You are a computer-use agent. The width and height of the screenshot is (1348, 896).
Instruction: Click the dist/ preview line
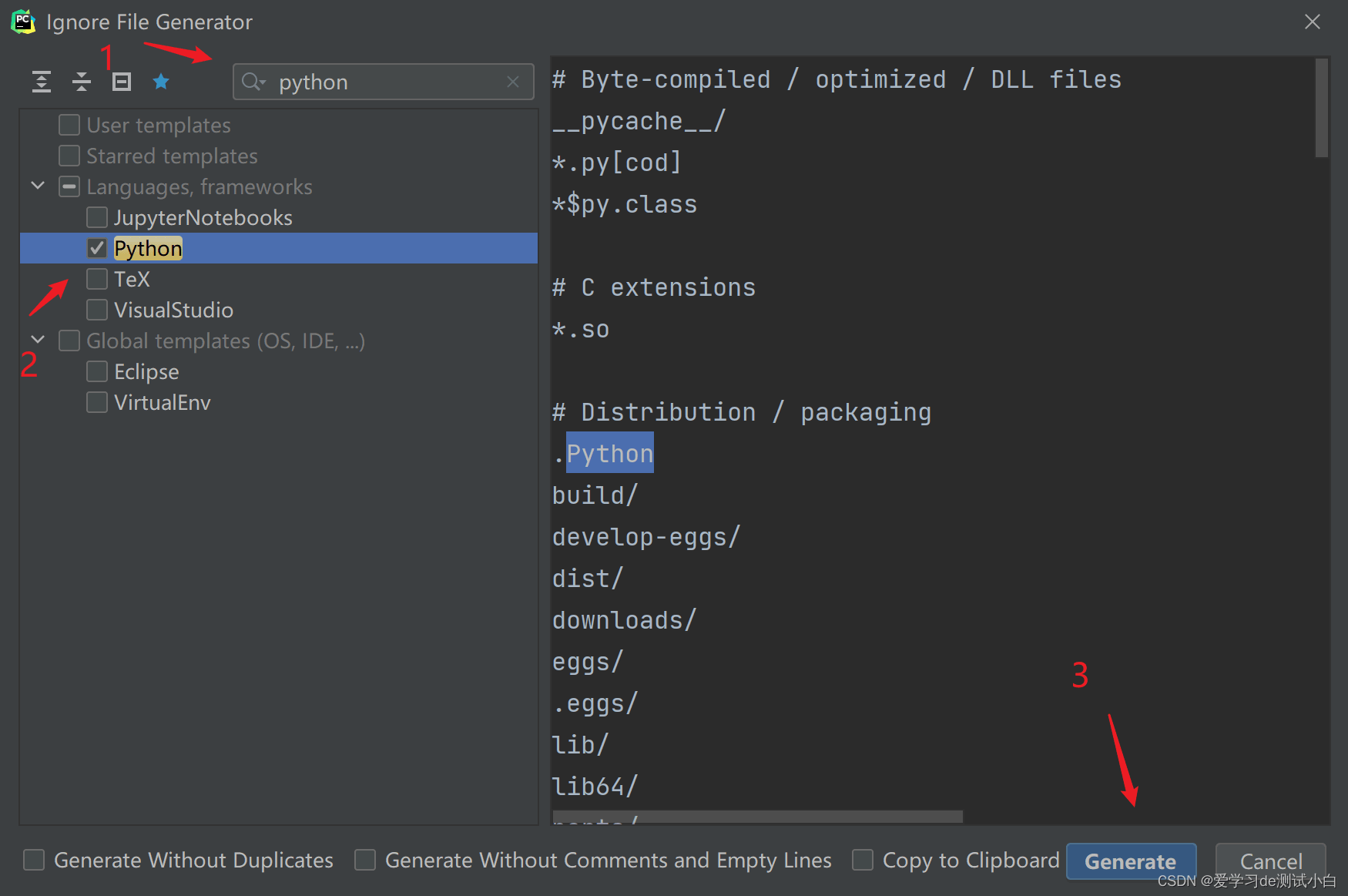point(588,579)
